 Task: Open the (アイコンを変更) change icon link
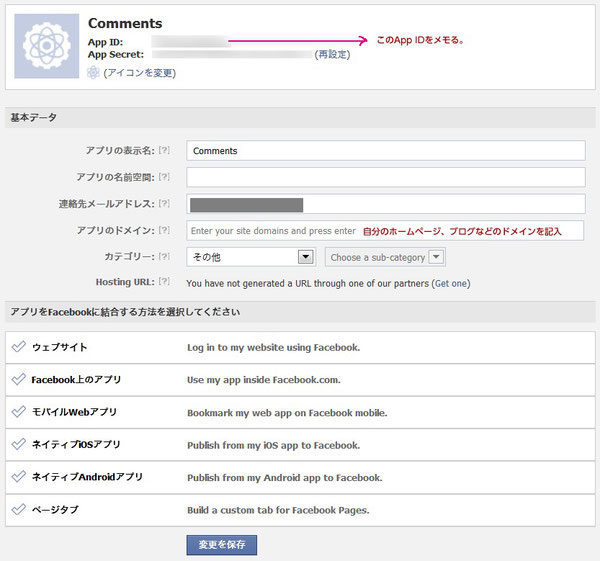(140, 73)
